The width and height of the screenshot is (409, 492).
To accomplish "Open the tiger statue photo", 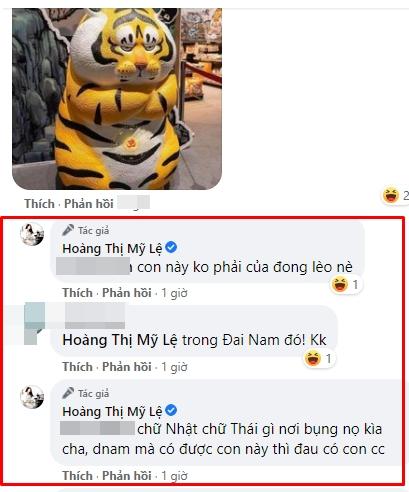I will pos(117,99).
